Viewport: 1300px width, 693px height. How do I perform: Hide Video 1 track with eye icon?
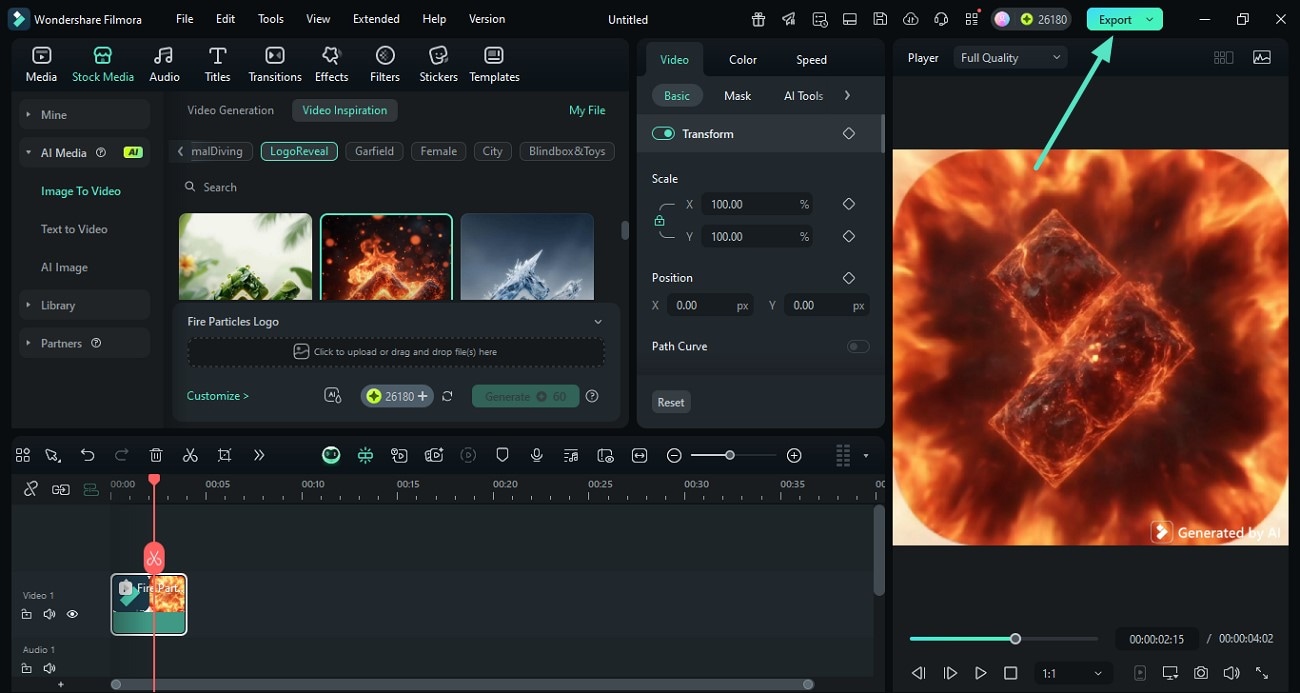click(72, 614)
